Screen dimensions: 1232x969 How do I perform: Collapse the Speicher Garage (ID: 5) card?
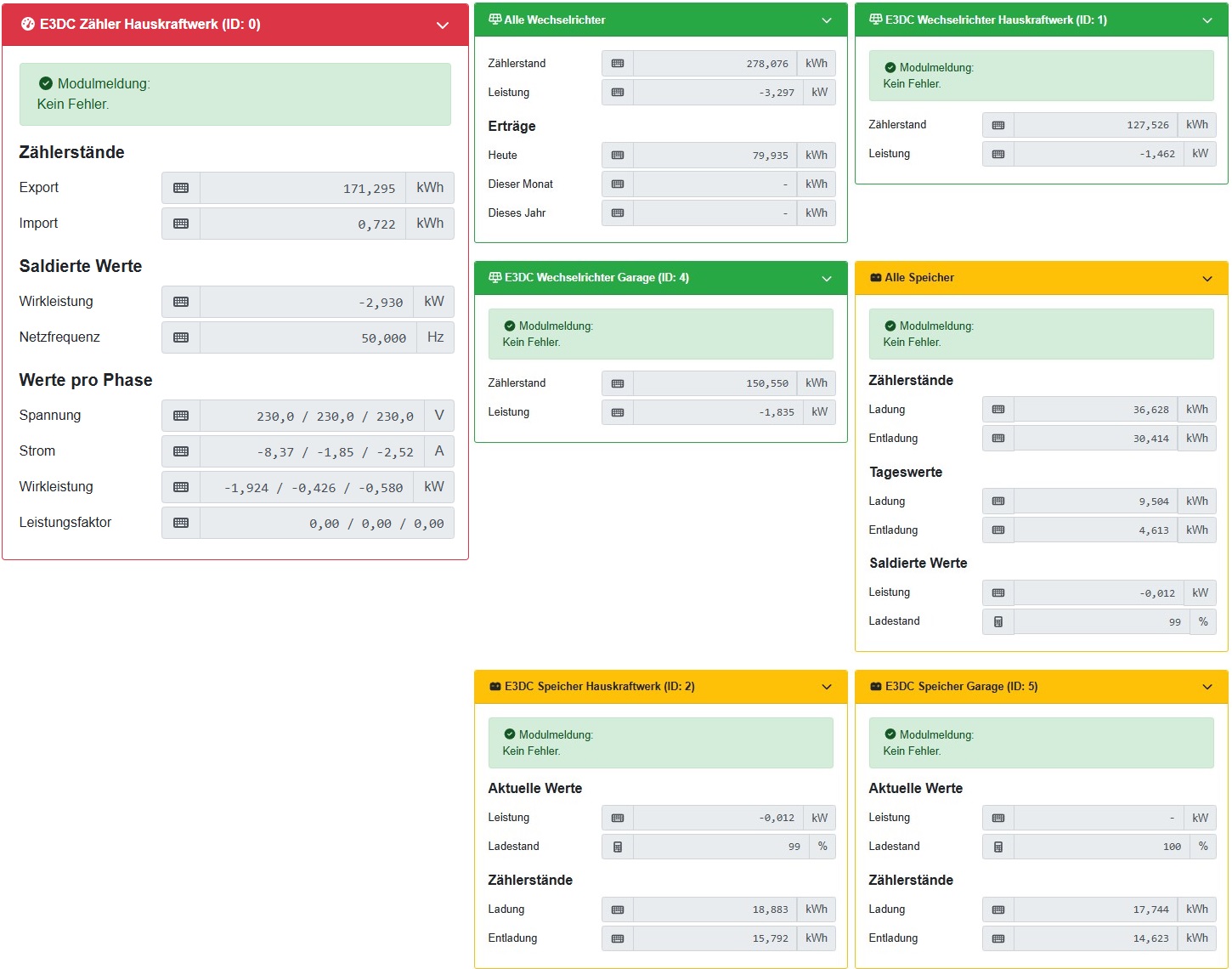click(1207, 687)
